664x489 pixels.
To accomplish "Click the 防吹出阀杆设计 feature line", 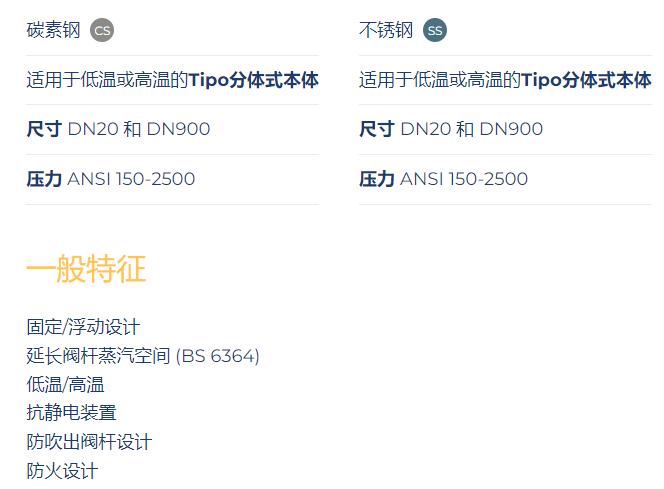I will point(89,442).
